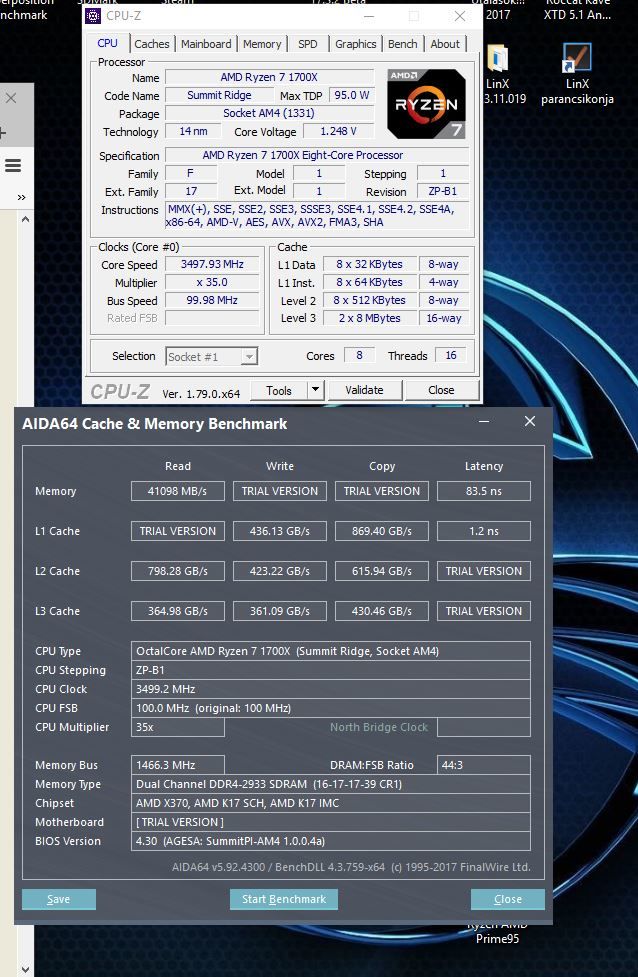This screenshot has width=638, height=977.
Task: Click the Level 3 cache 2 x 8 MBytes value
Action: coord(369,318)
